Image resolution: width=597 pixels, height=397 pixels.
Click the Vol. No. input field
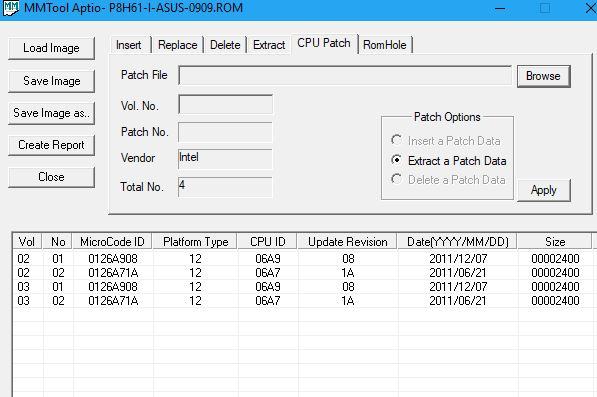(x=225, y=104)
